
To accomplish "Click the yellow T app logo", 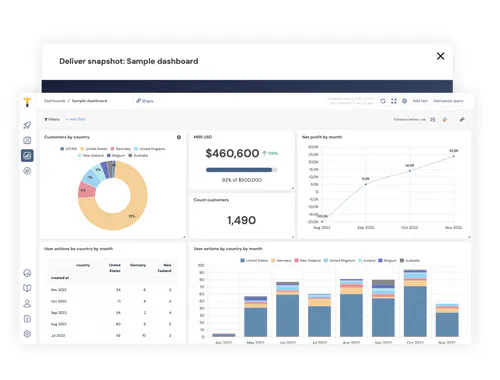I will (27, 102).
